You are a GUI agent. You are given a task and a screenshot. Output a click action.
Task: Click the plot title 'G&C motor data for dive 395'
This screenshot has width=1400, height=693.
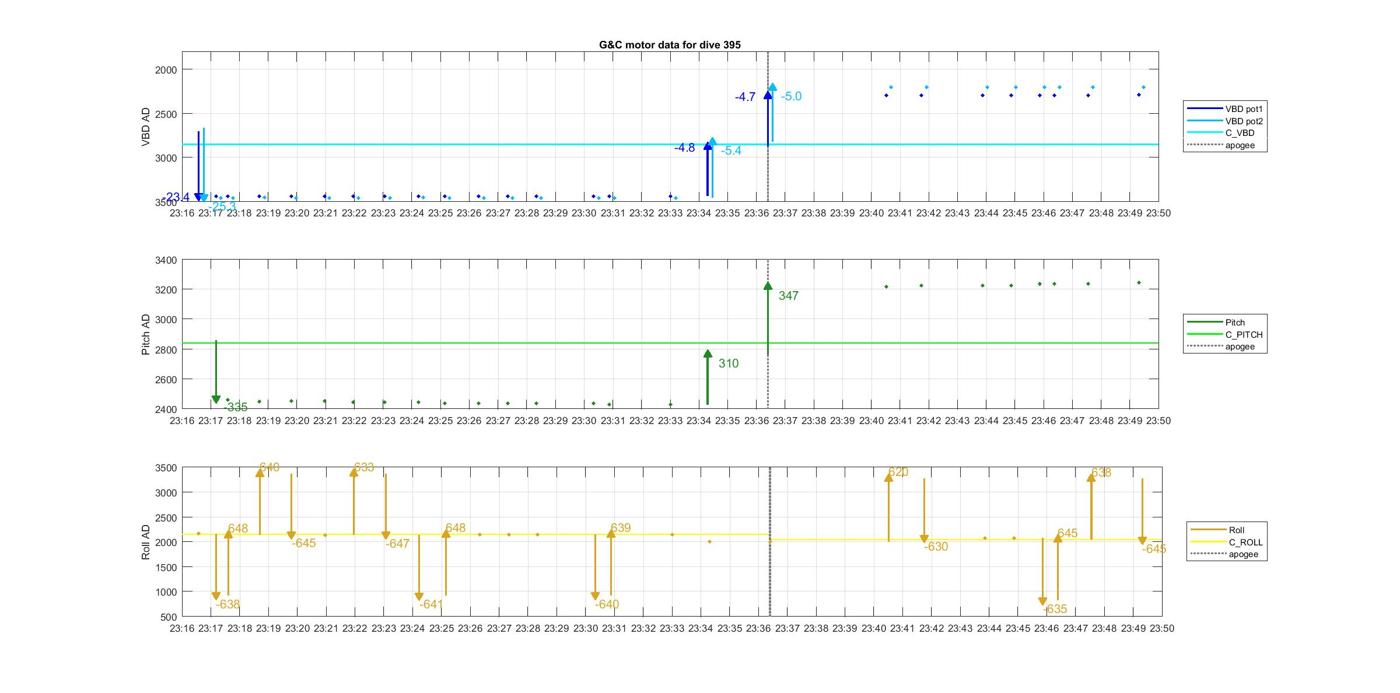point(670,45)
